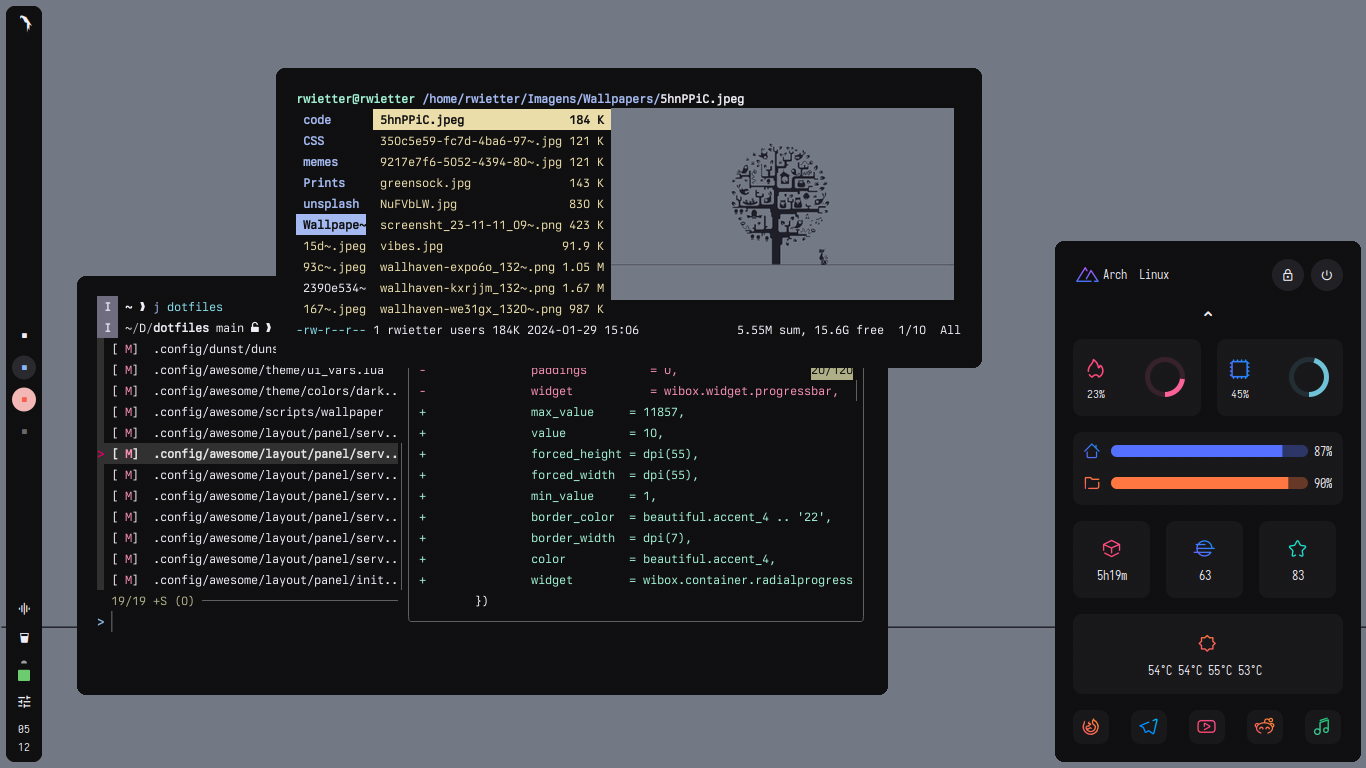Select the 350c5e59-fc7d-4ba6-97~.jpg file

[492, 141]
